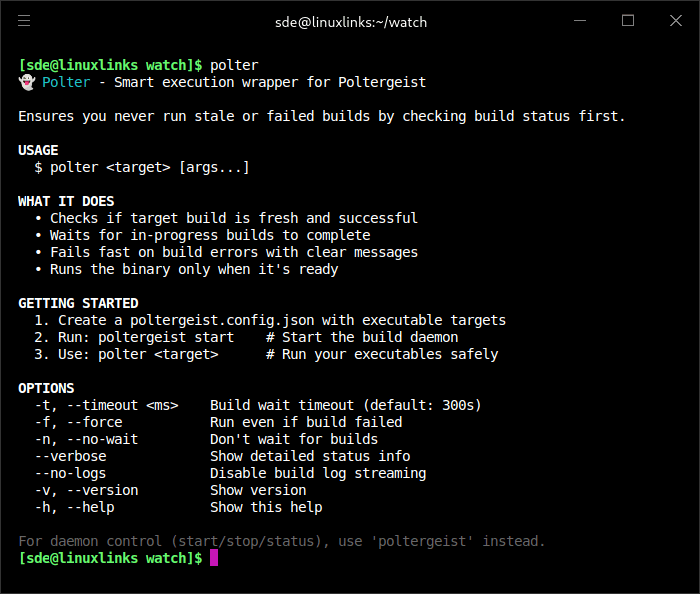Click the GETTING STARTED heading

(x=78, y=303)
